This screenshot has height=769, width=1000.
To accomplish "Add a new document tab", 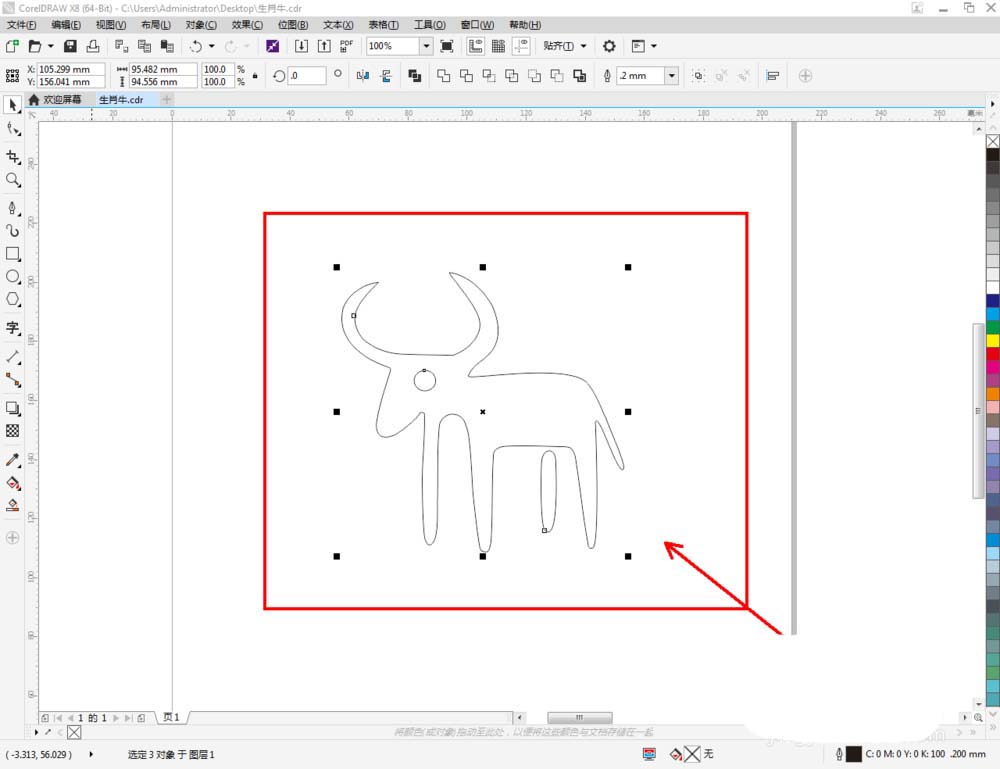I will 166,99.
